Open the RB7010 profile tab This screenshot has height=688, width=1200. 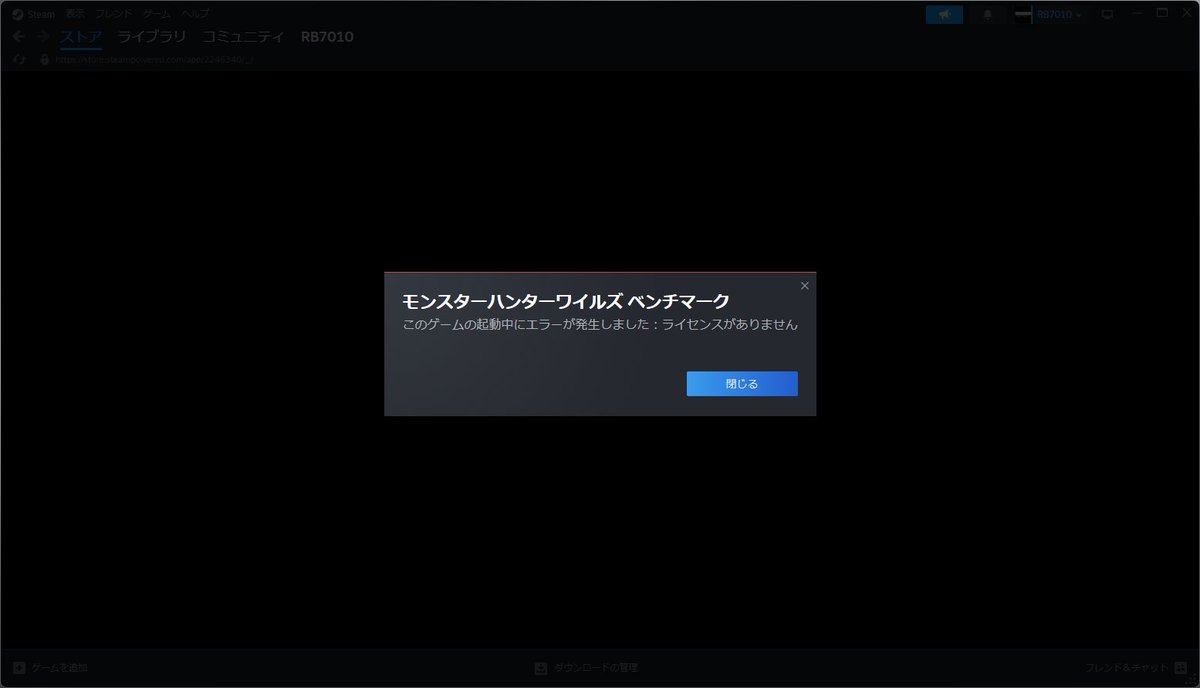327,37
